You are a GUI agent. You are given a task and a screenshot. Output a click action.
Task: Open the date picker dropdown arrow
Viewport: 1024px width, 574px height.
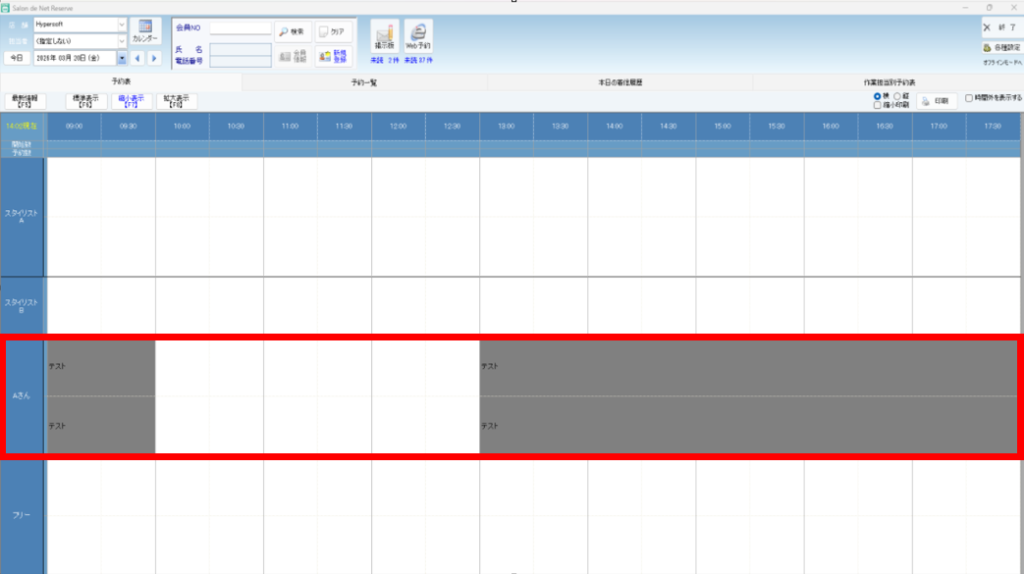(122, 58)
